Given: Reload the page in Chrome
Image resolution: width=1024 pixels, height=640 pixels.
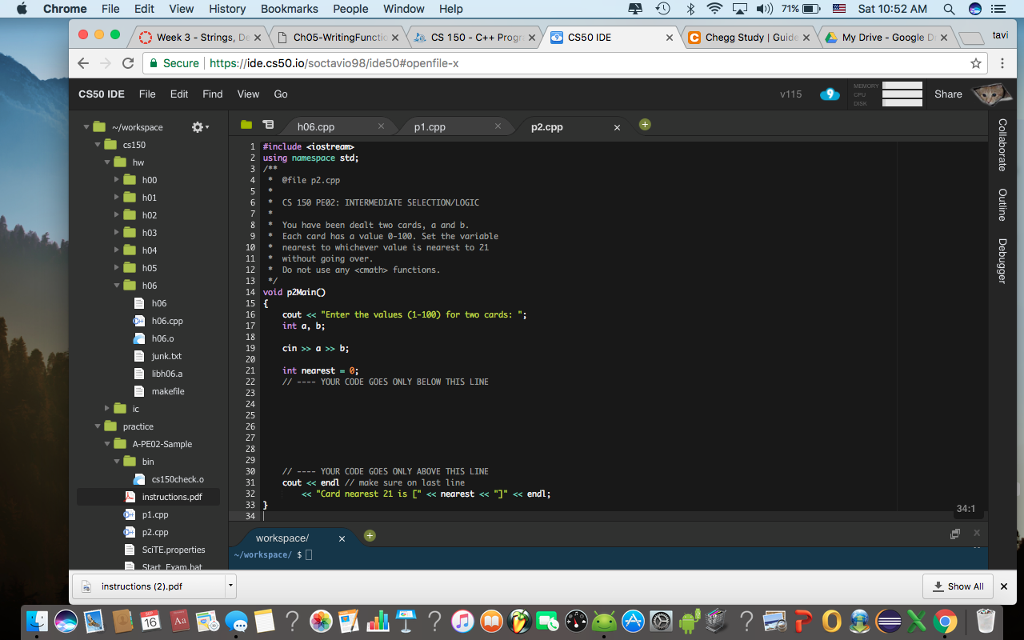Looking at the screenshot, I should (x=128, y=63).
